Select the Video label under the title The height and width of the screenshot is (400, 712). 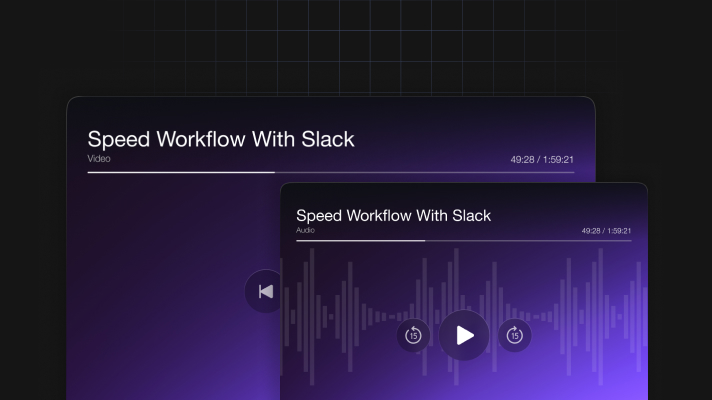click(x=98, y=158)
